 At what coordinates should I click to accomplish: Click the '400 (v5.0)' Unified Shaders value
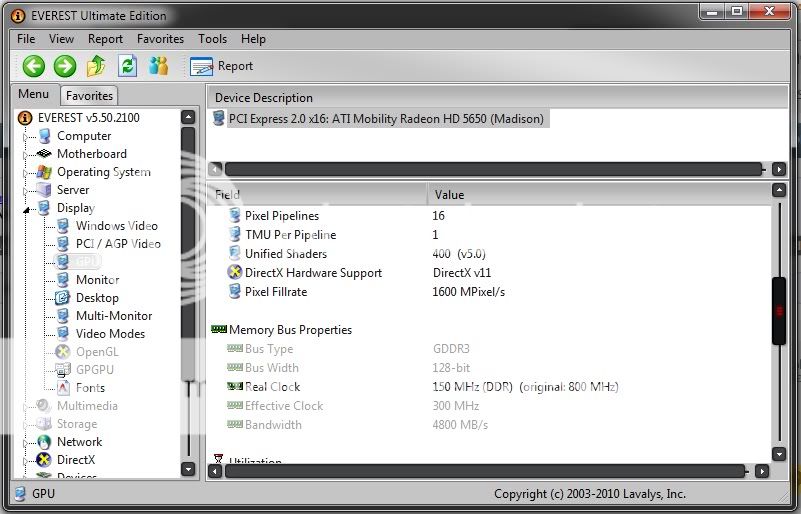coord(459,254)
